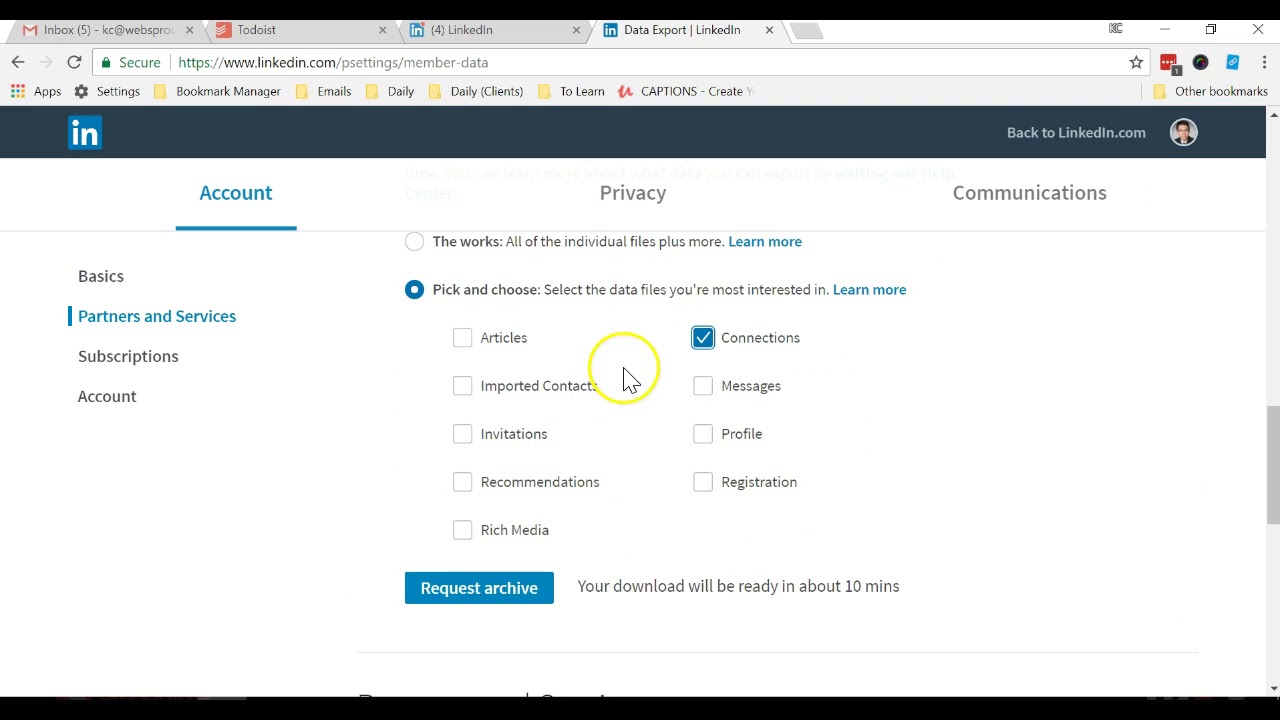1280x720 pixels.
Task: Select The works radio option
Action: coord(414,242)
